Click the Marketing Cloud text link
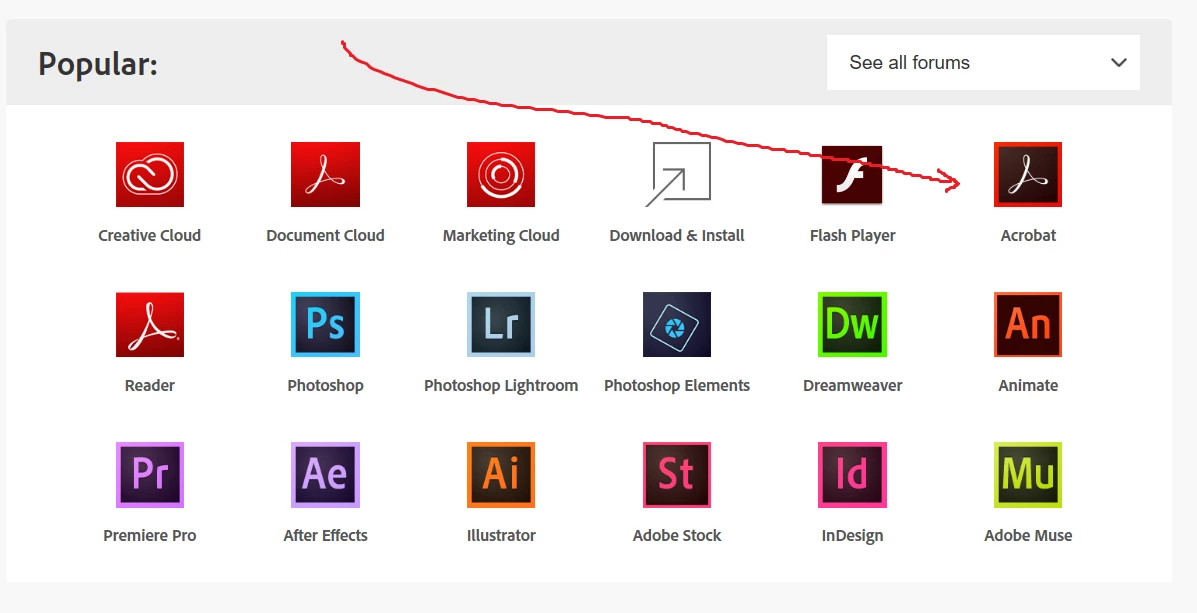This screenshot has height=613, width=1197. [501, 235]
